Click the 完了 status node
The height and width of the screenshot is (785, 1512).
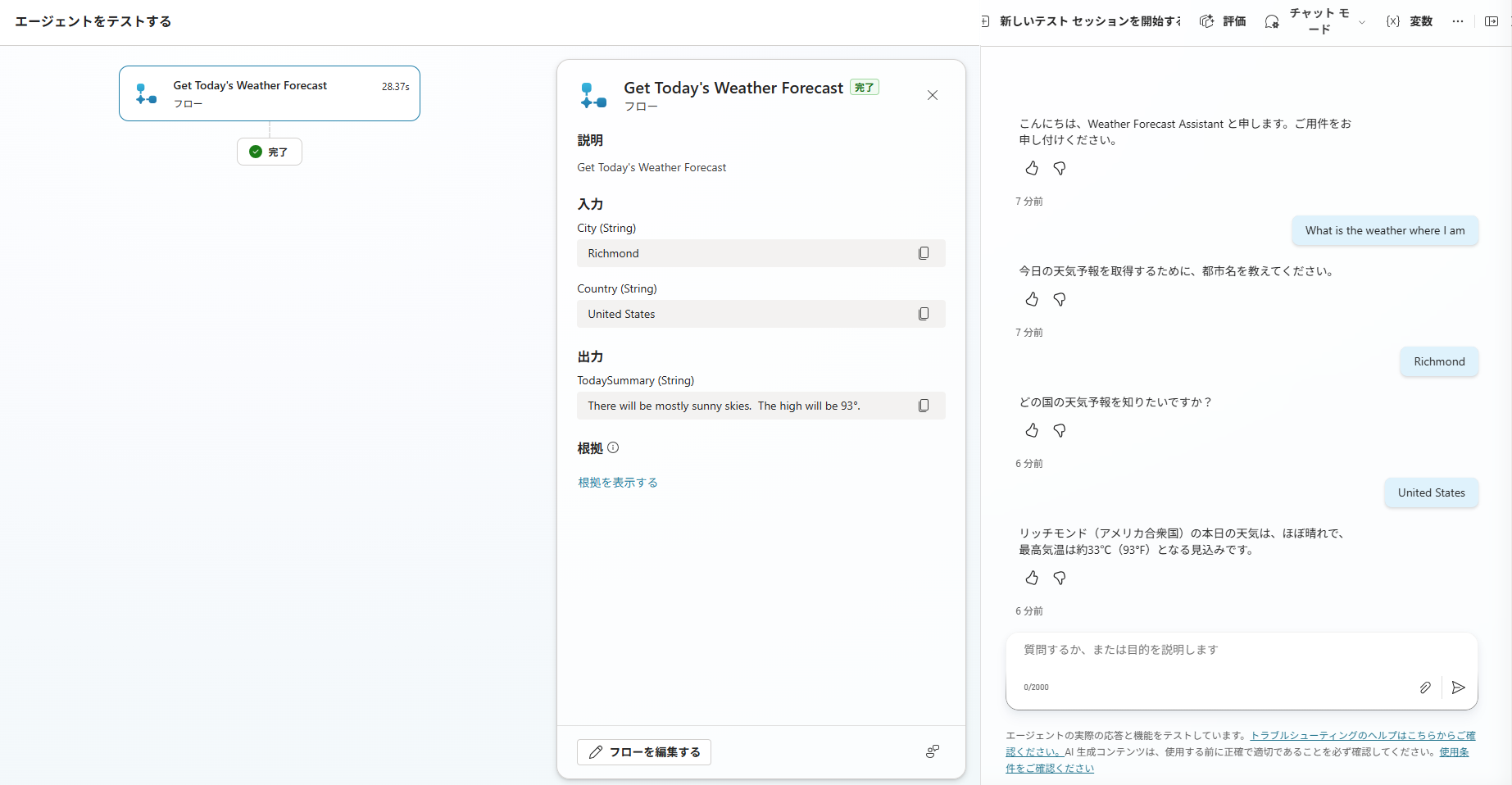[x=270, y=152]
